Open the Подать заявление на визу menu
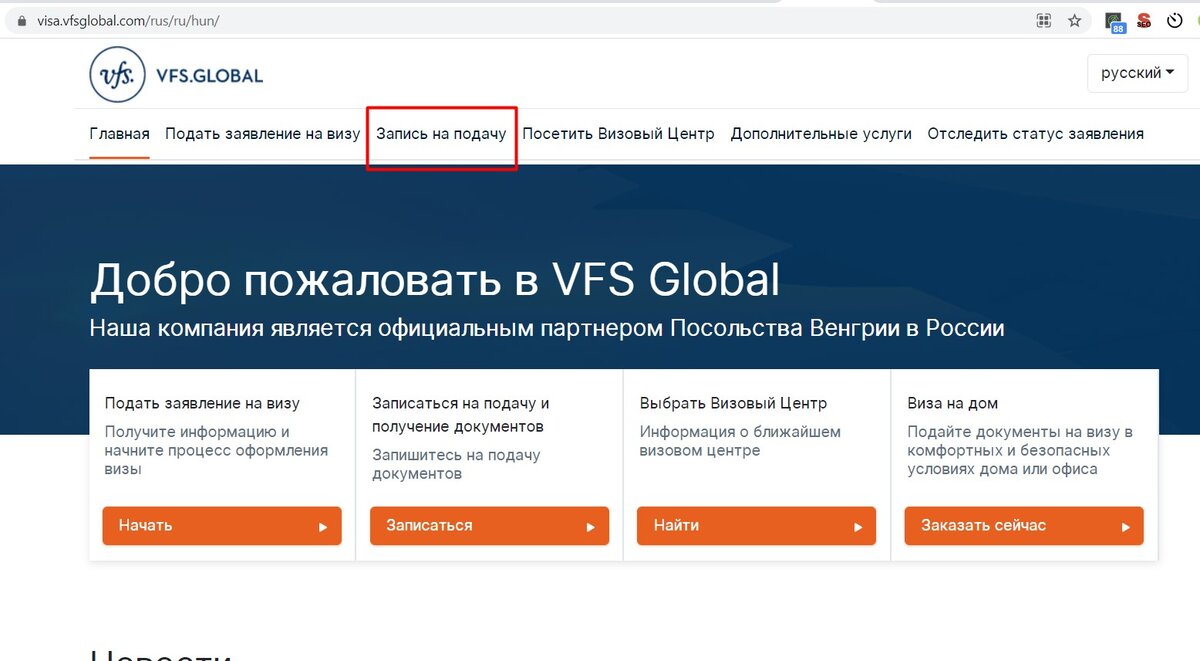1200x661 pixels. click(x=262, y=133)
